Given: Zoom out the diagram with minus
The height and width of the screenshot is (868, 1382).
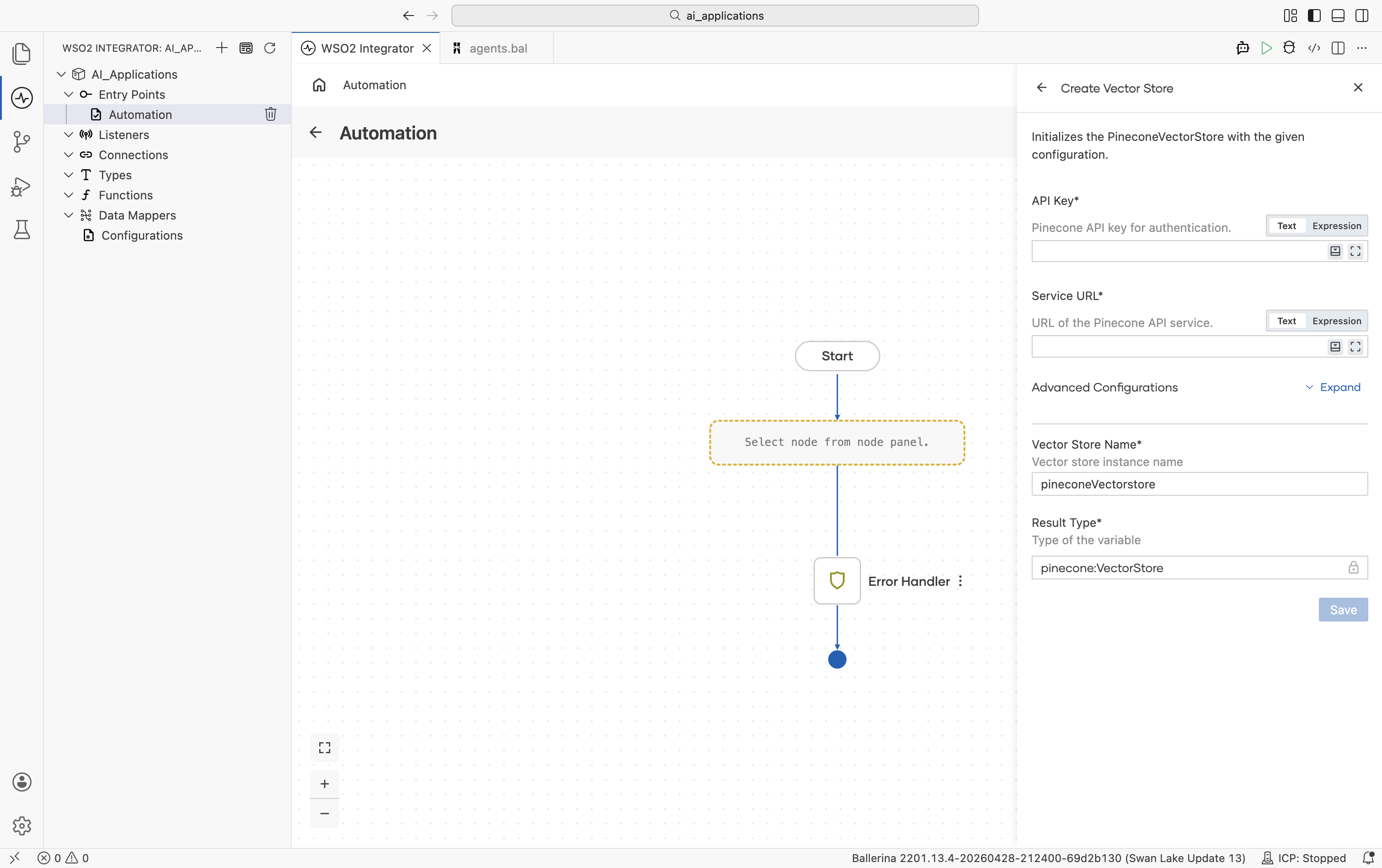Looking at the screenshot, I should click(325, 814).
